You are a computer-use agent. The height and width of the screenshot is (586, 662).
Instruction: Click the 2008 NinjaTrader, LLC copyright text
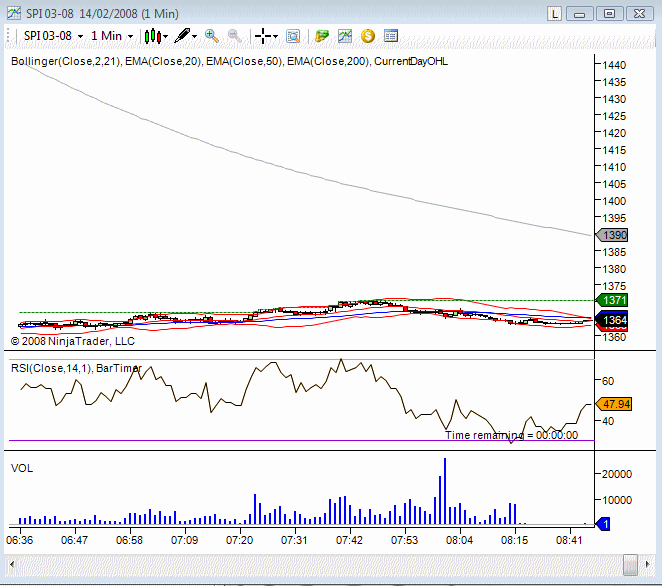[73, 341]
